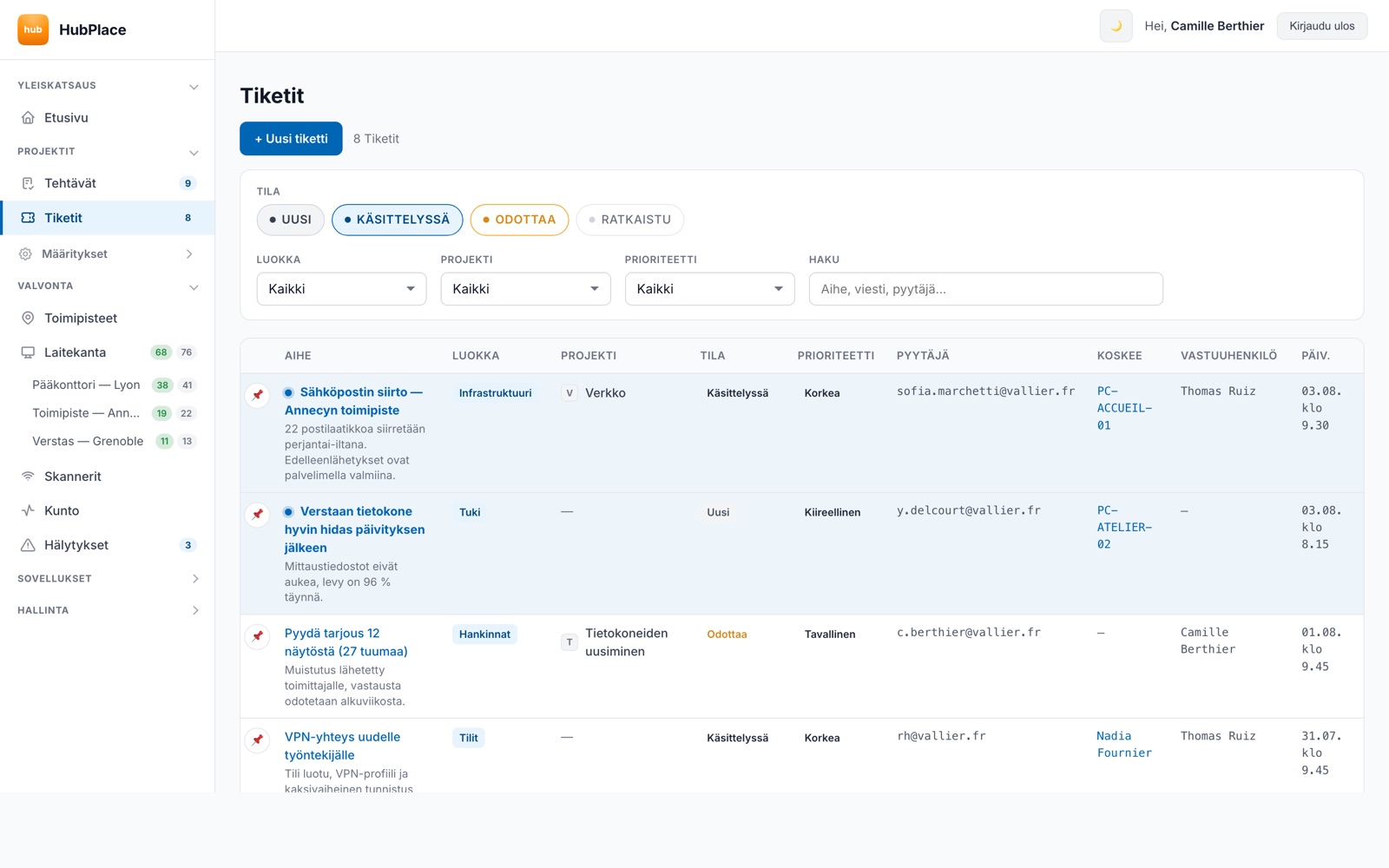This screenshot has width=1389, height=868.
Task: Click the Hälytykset warning triangle icon
Action: click(28, 545)
